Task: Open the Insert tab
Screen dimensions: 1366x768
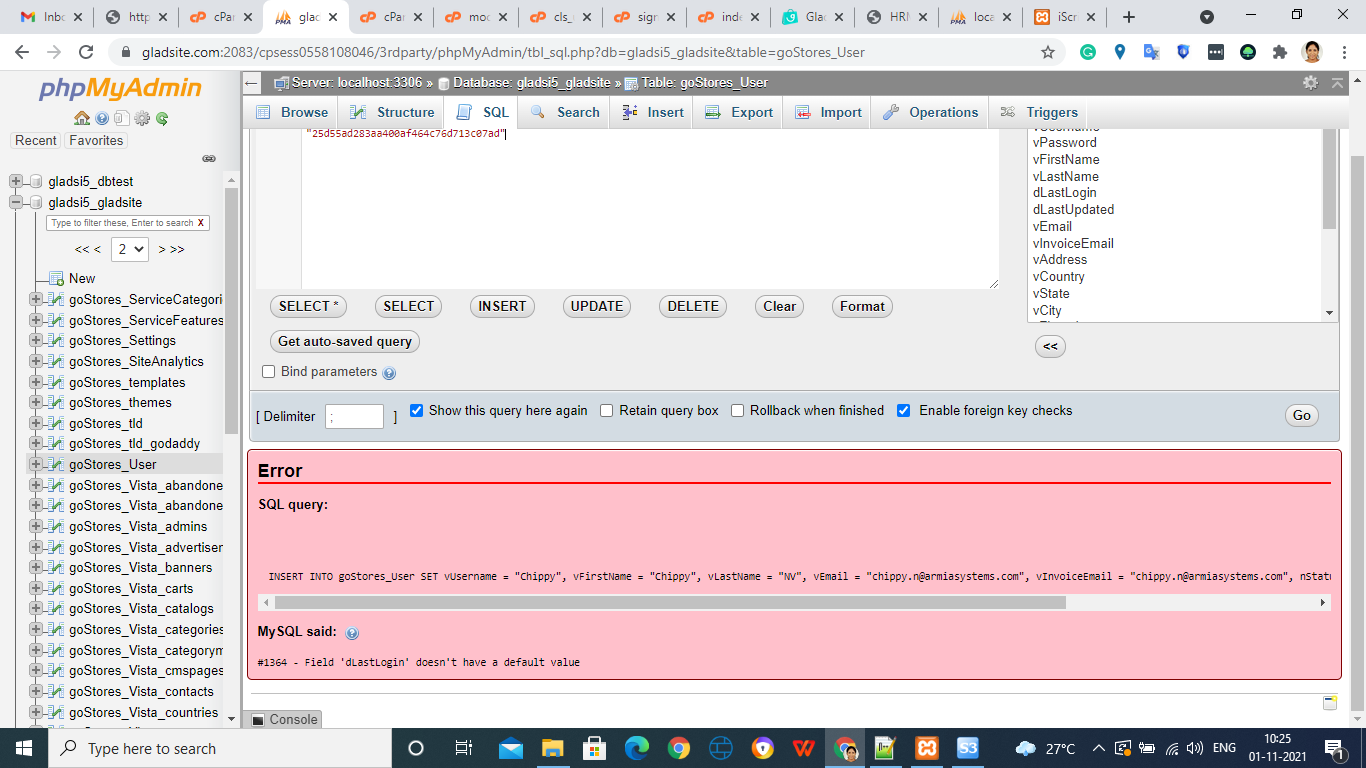Action: (x=653, y=112)
